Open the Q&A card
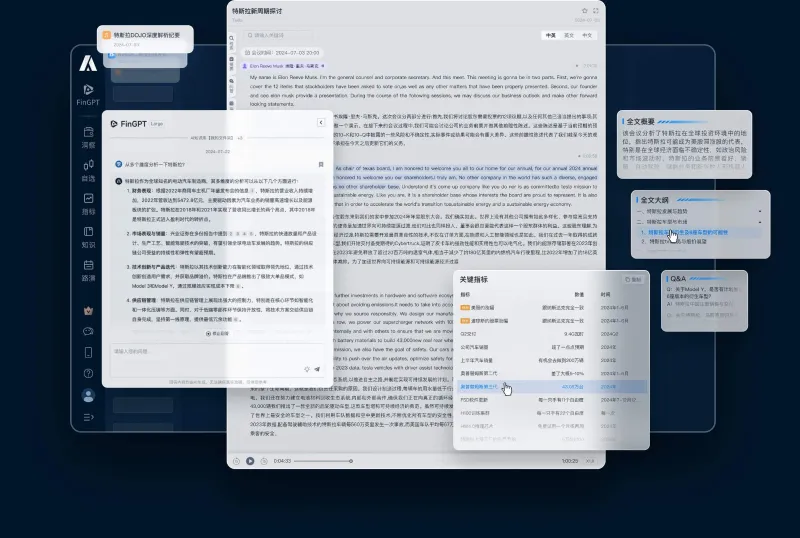This screenshot has width=800, height=538. (705, 301)
